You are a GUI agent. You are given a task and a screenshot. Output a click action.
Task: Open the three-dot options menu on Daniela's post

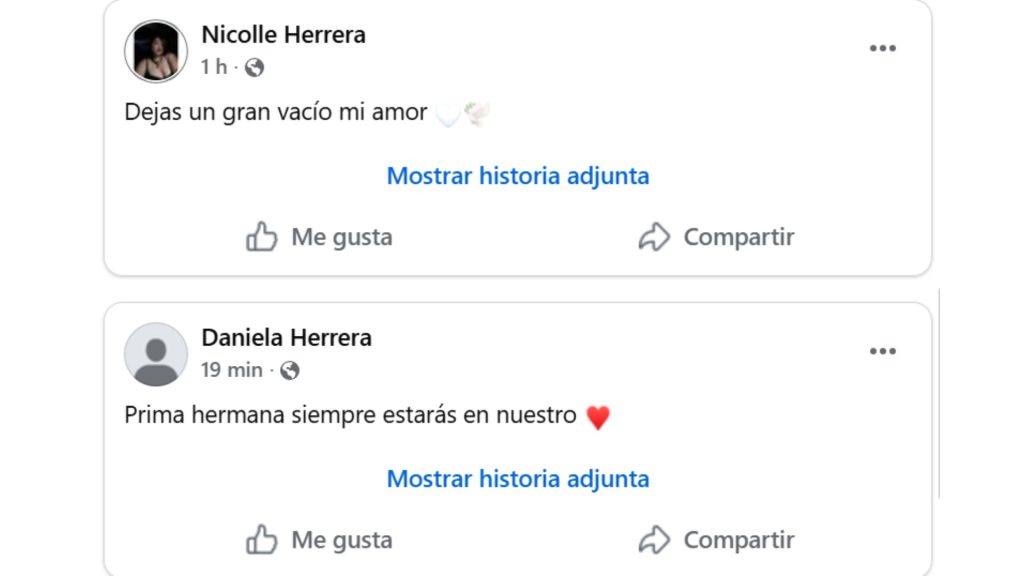click(x=882, y=351)
